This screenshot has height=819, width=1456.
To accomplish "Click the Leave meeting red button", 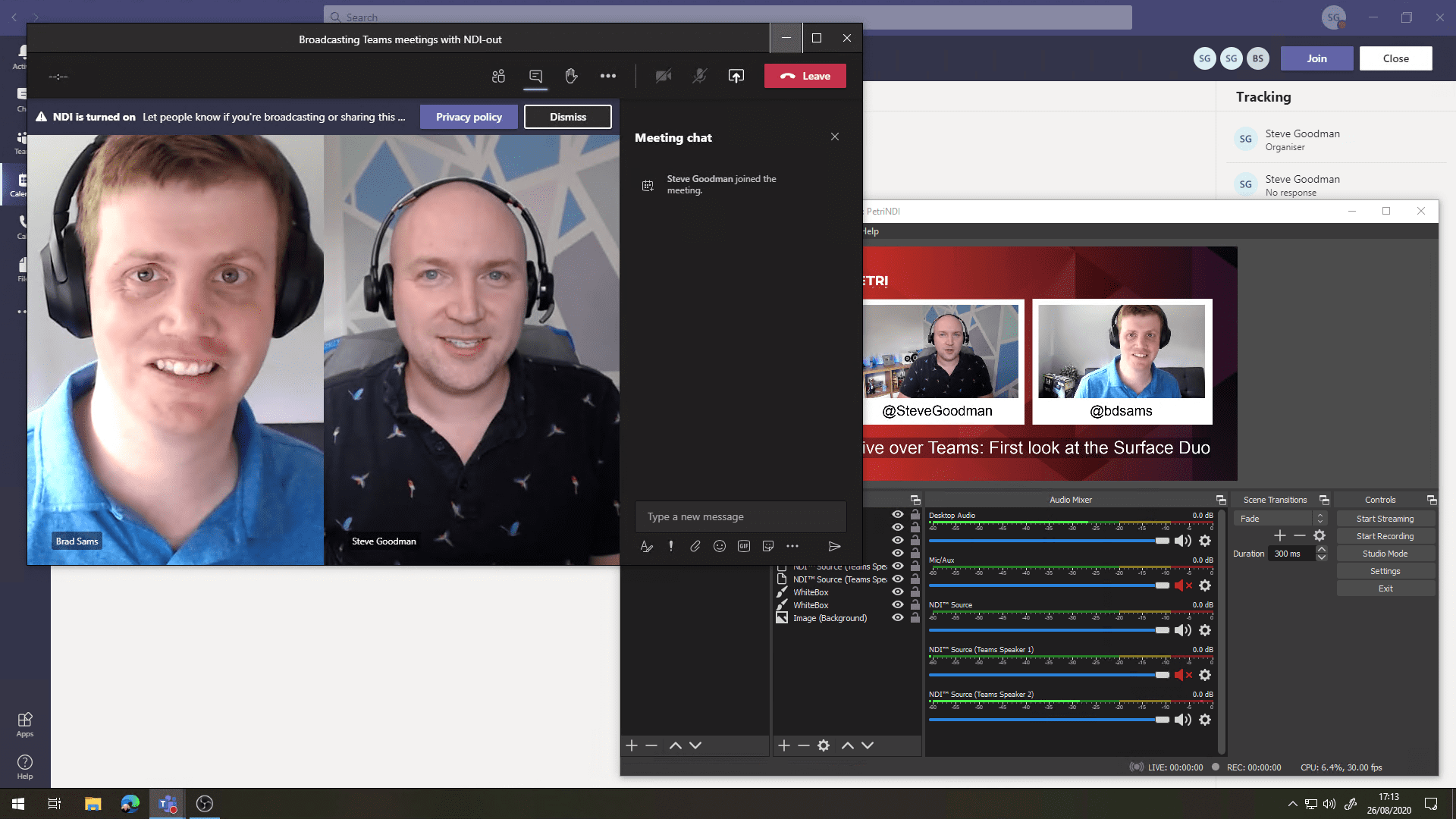I will tap(805, 75).
